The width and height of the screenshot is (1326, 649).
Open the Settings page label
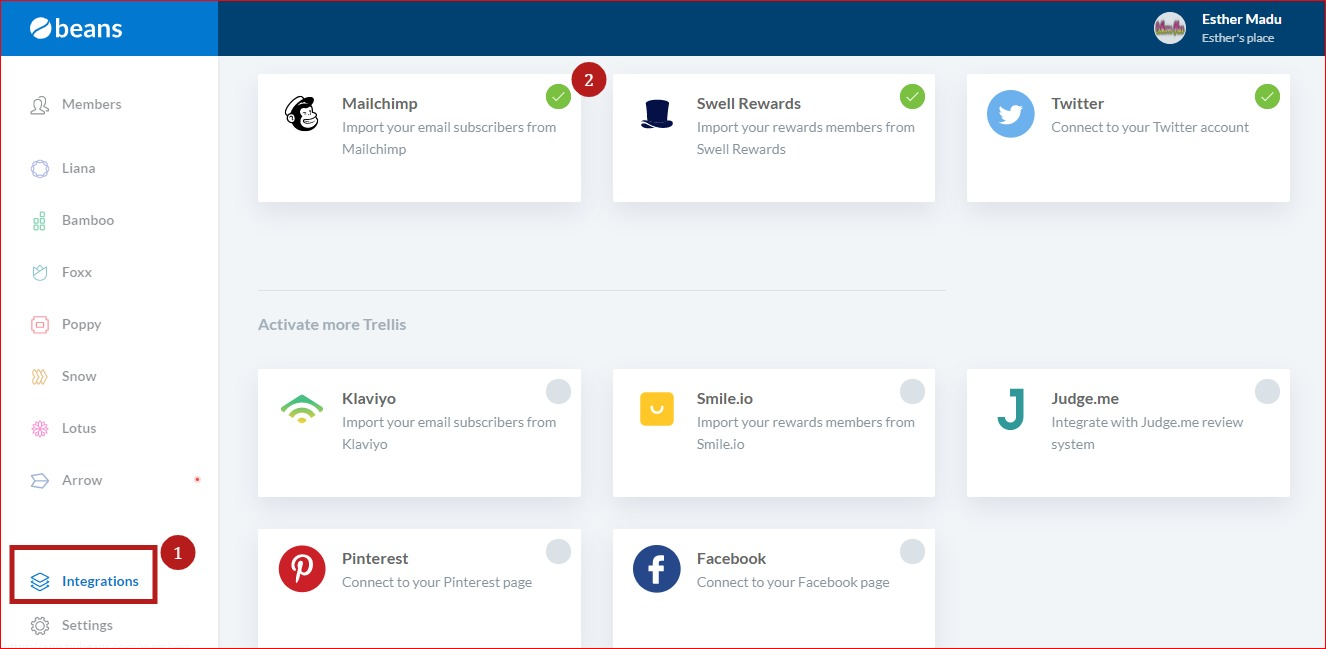87,625
